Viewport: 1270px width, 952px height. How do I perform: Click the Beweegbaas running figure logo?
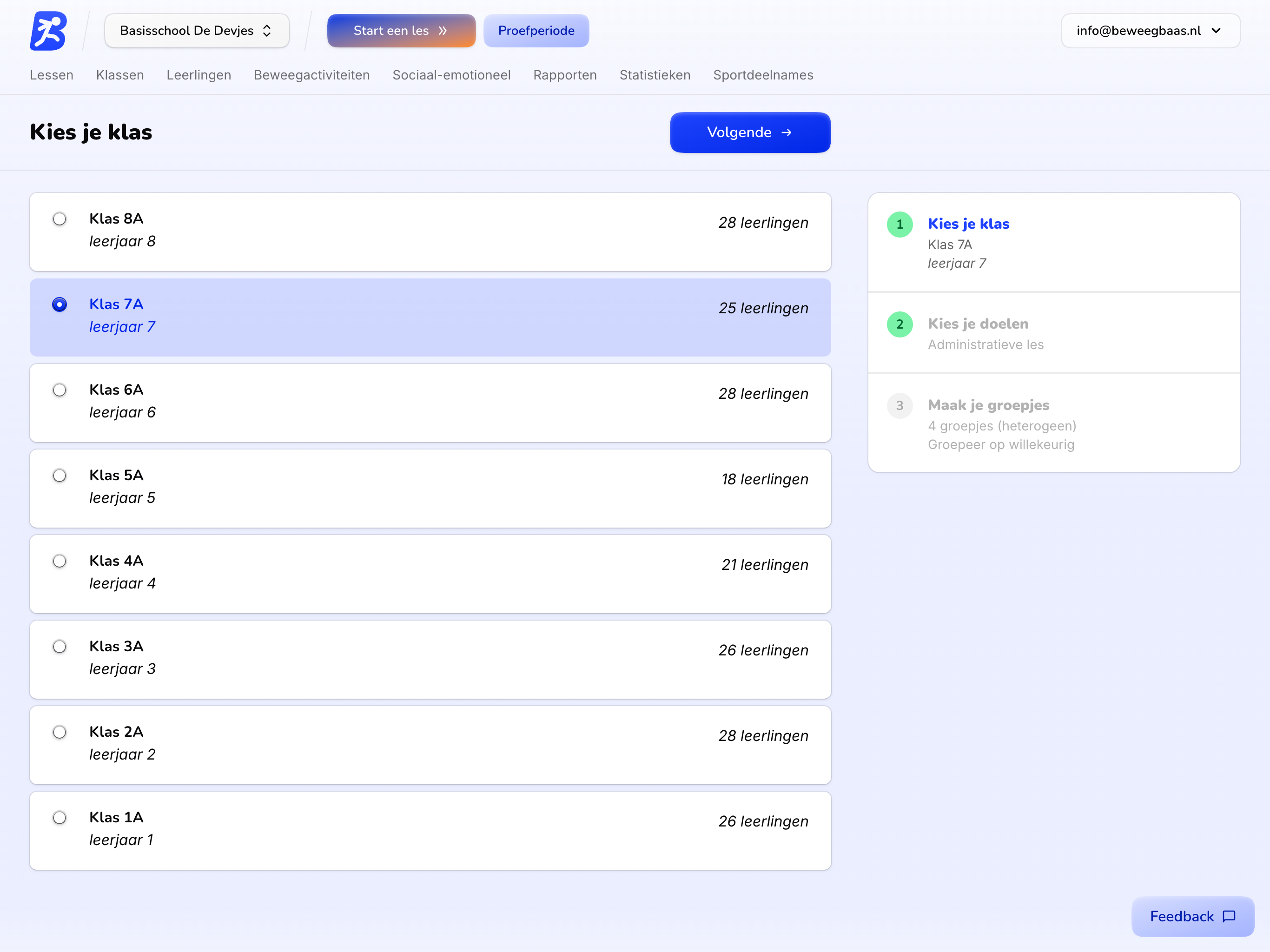pyautogui.click(x=48, y=31)
